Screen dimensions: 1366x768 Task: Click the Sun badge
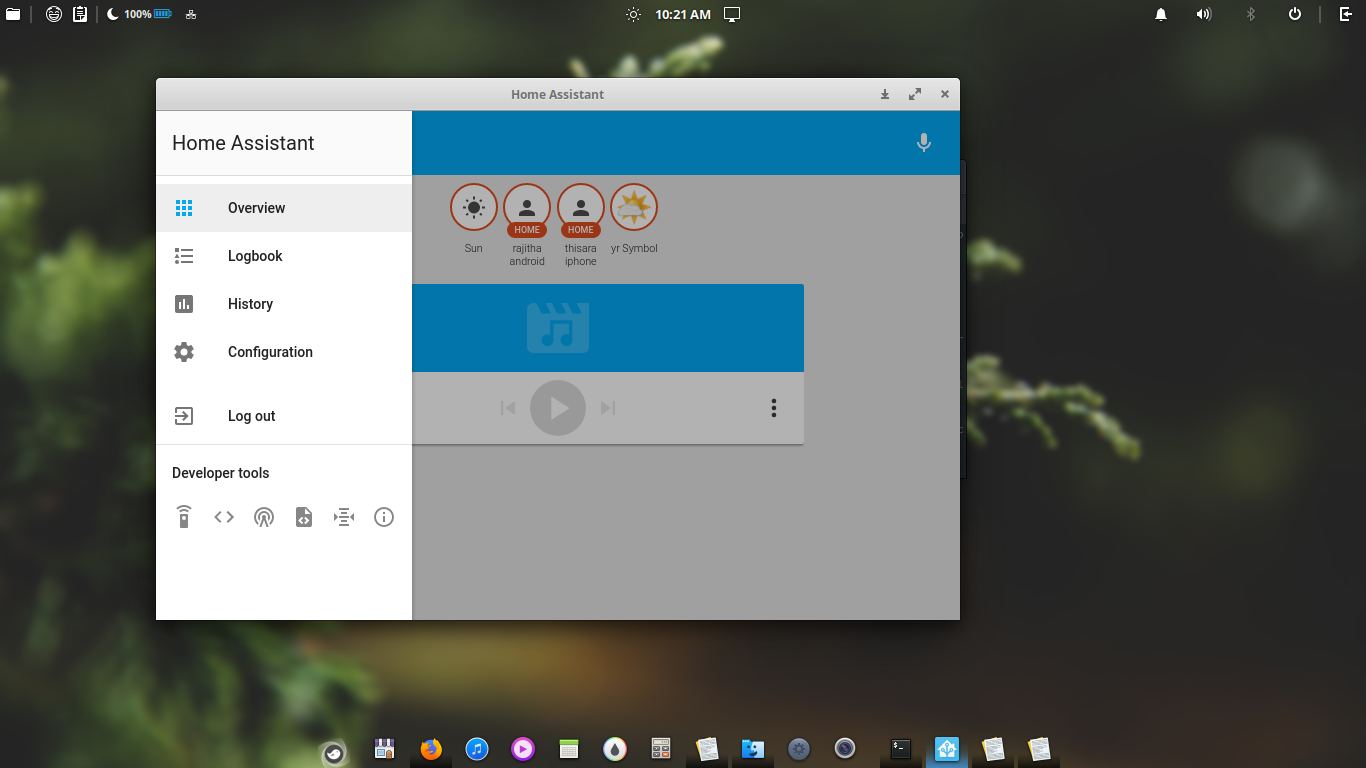[x=474, y=208]
